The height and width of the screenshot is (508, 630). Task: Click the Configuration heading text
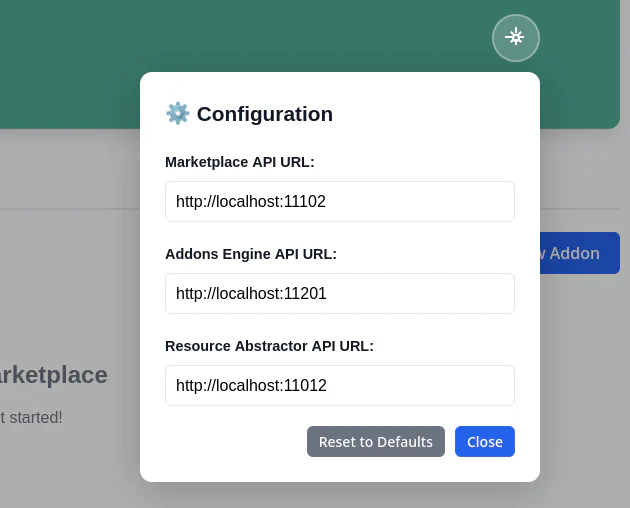pos(264,114)
